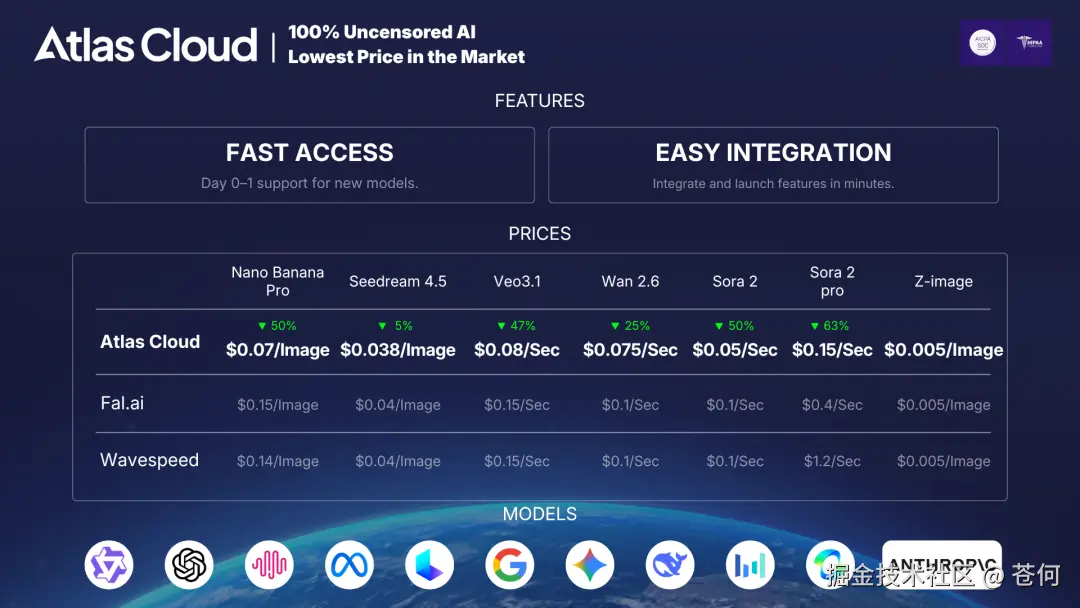
Task: Click the Atlas Cloud logo
Action: pyautogui.click(x=146, y=45)
